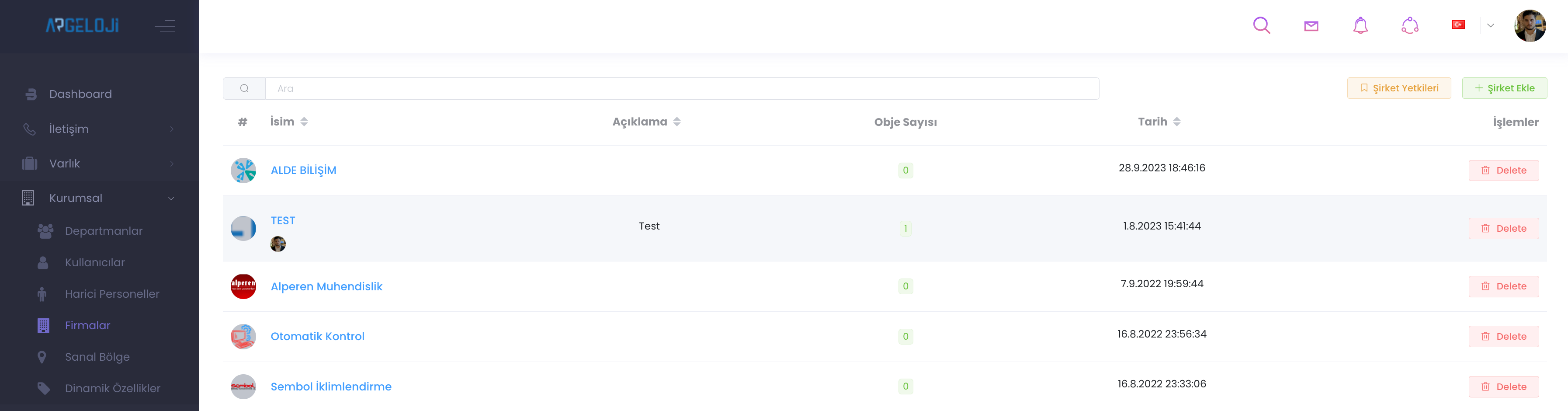
Task: Open the mail envelope icon
Action: tap(1311, 25)
